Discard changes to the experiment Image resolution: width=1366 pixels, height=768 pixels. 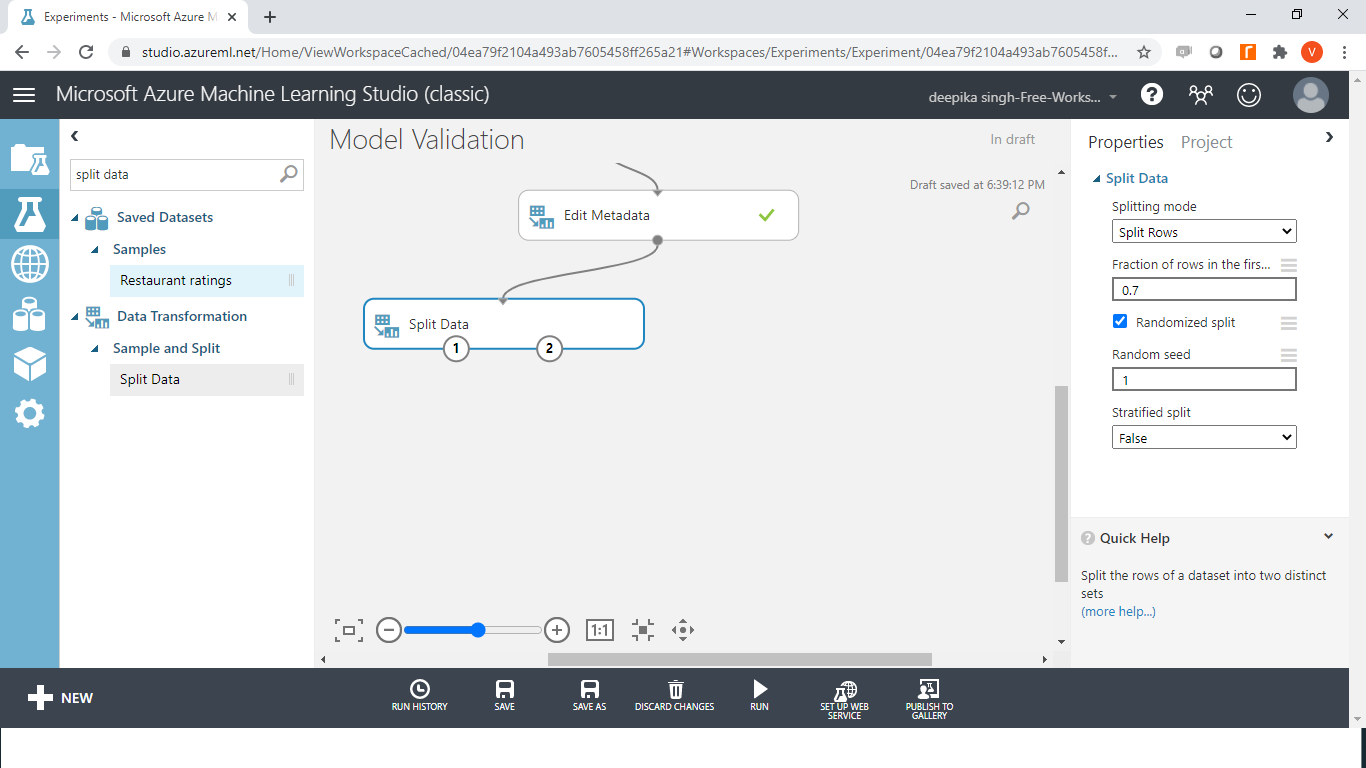pos(675,695)
